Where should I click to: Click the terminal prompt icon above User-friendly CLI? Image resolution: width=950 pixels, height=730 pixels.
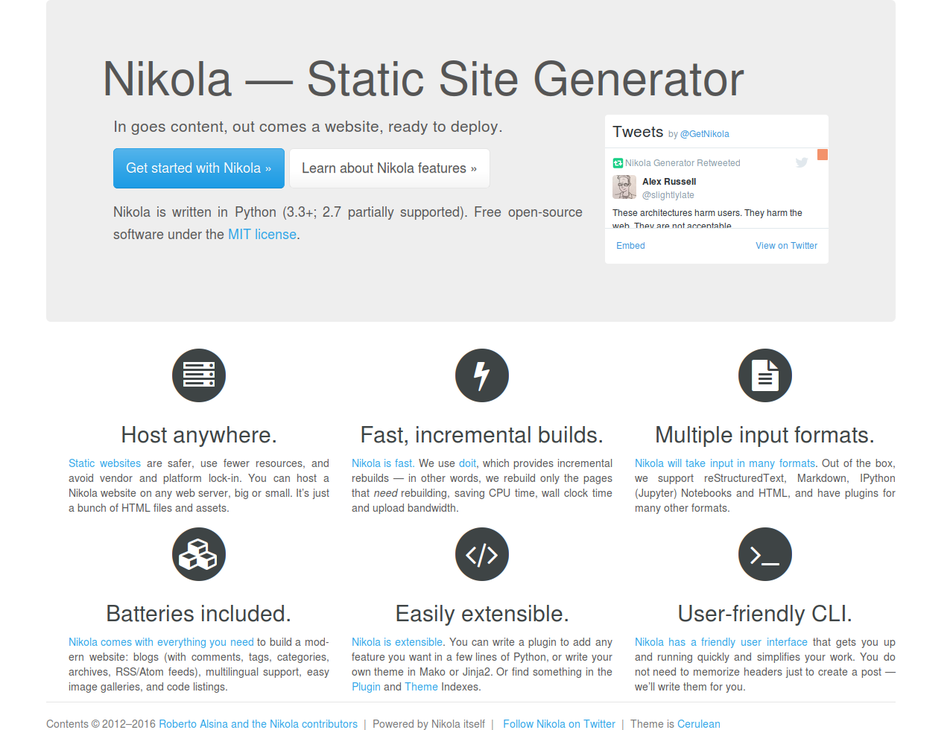tap(765, 554)
